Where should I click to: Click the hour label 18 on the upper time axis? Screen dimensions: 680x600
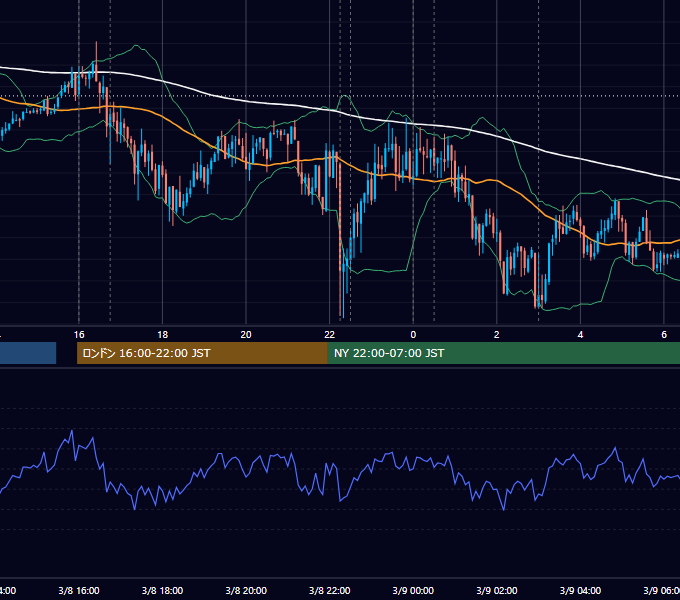click(162, 335)
